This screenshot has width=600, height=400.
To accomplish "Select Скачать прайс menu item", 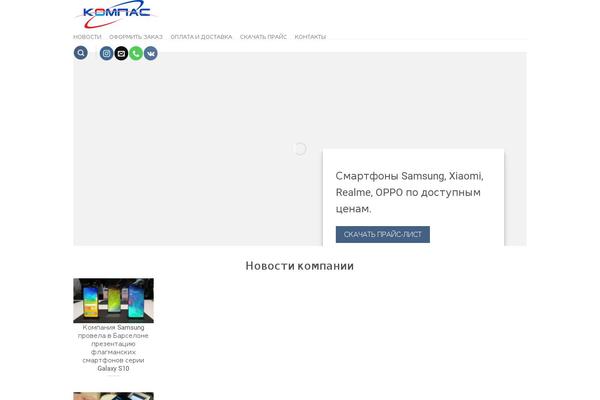I will click(x=263, y=37).
